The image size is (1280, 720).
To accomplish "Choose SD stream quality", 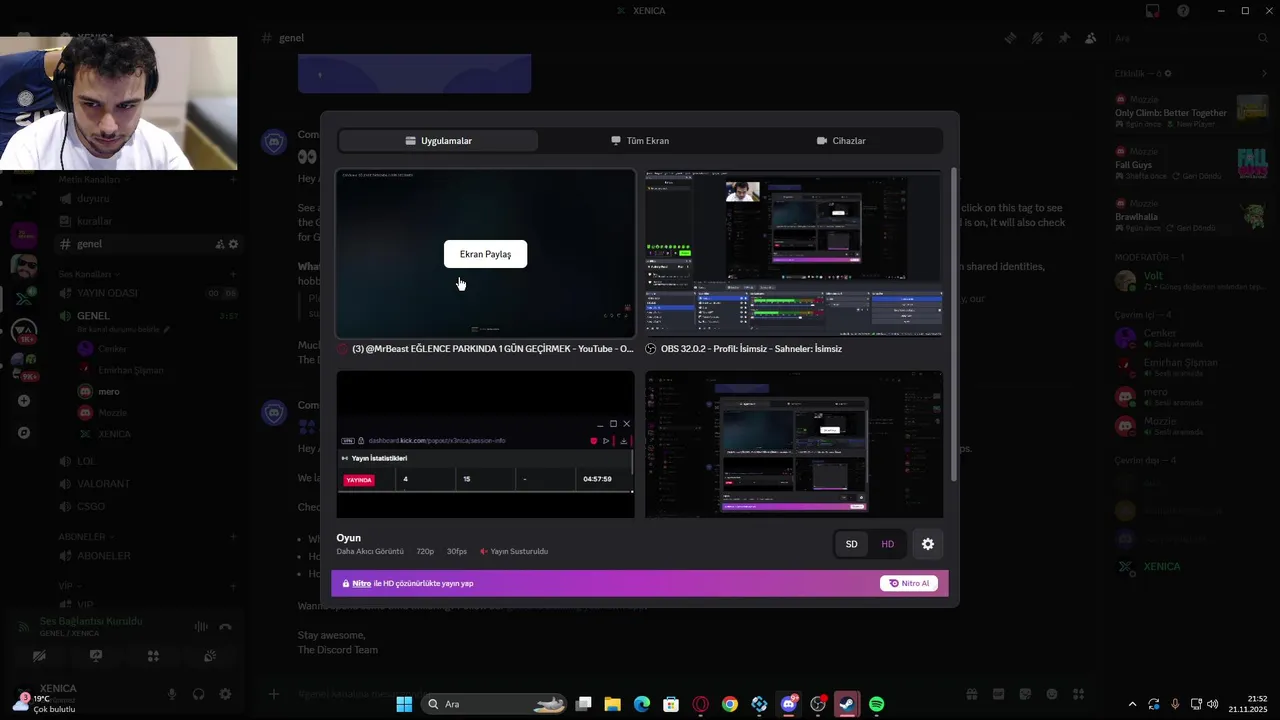I will (x=852, y=544).
